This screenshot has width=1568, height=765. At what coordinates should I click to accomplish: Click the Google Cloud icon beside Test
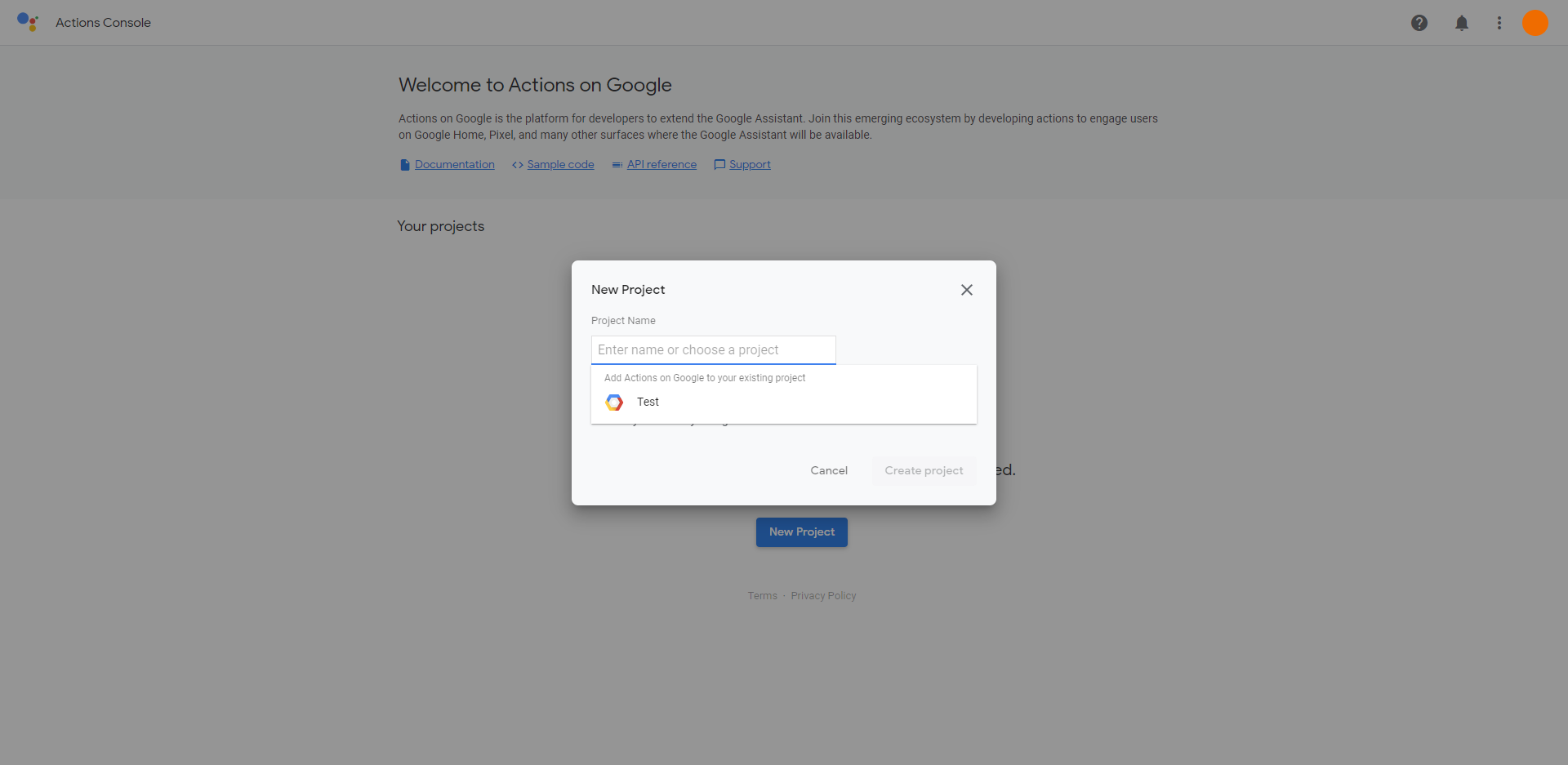pos(614,402)
